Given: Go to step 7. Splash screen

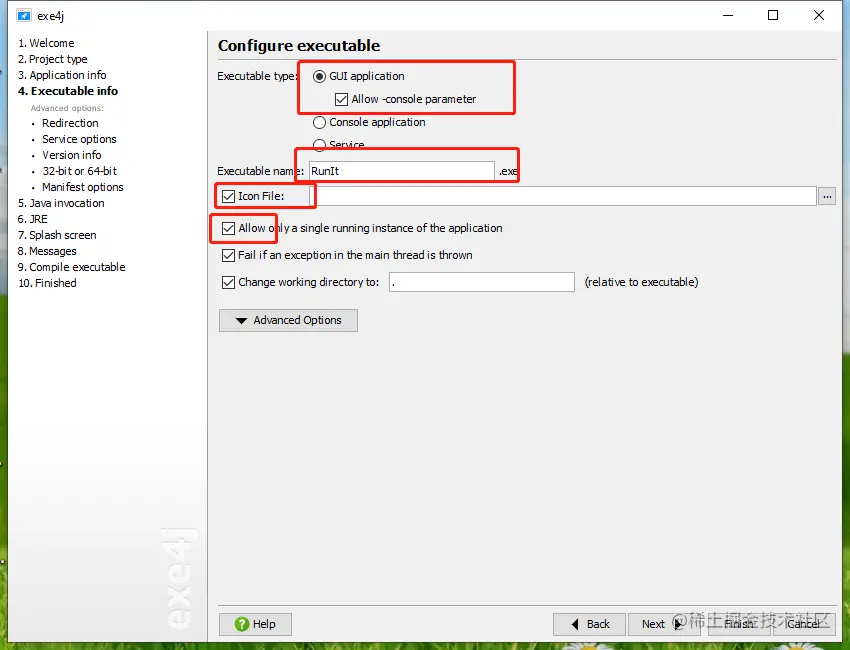Looking at the screenshot, I should [57, 235].
